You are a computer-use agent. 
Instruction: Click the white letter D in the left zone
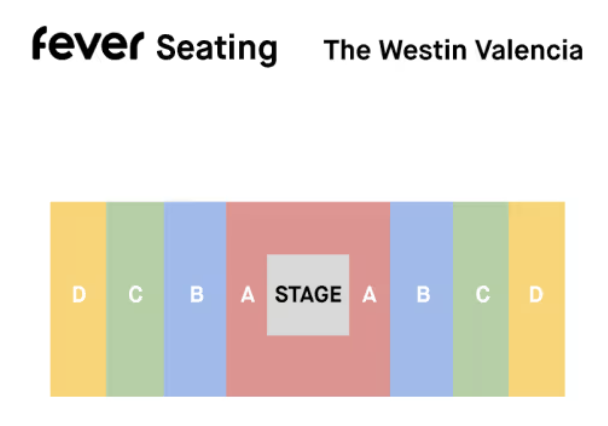(79, 295)
